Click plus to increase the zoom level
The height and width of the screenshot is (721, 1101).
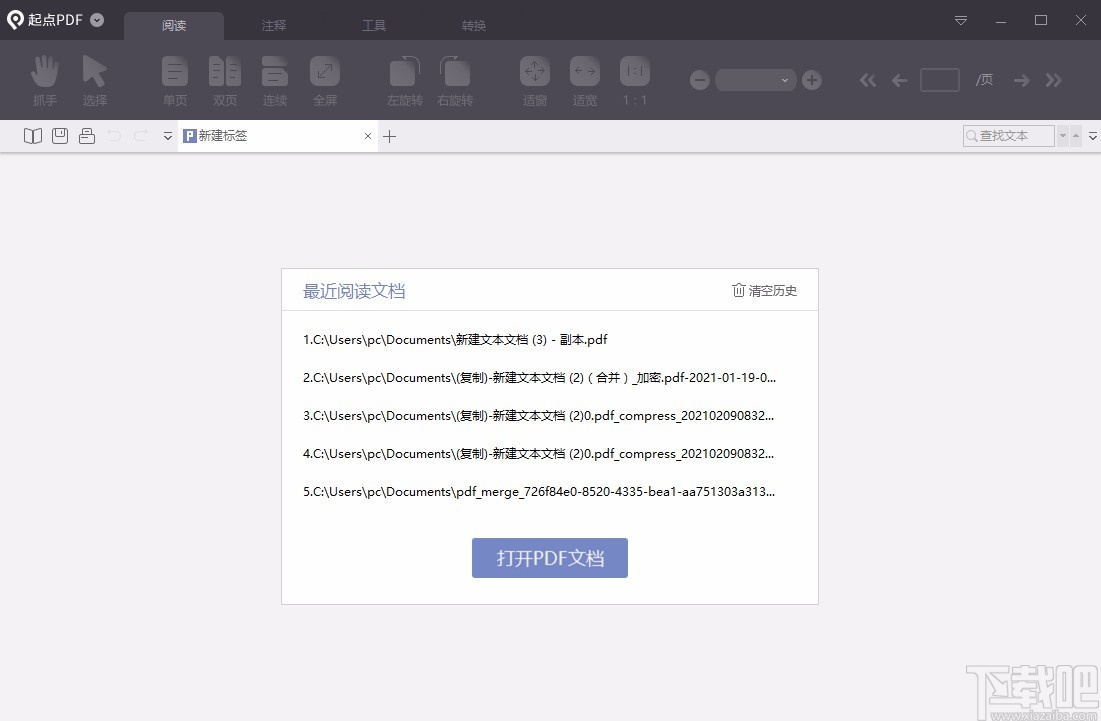click(812, 80)
